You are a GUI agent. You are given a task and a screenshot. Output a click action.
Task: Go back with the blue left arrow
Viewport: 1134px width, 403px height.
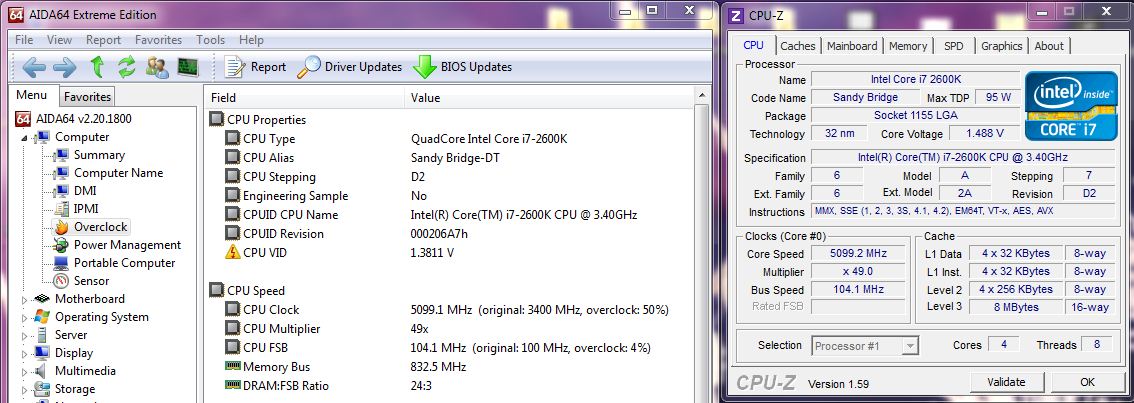tap(35, 67)
